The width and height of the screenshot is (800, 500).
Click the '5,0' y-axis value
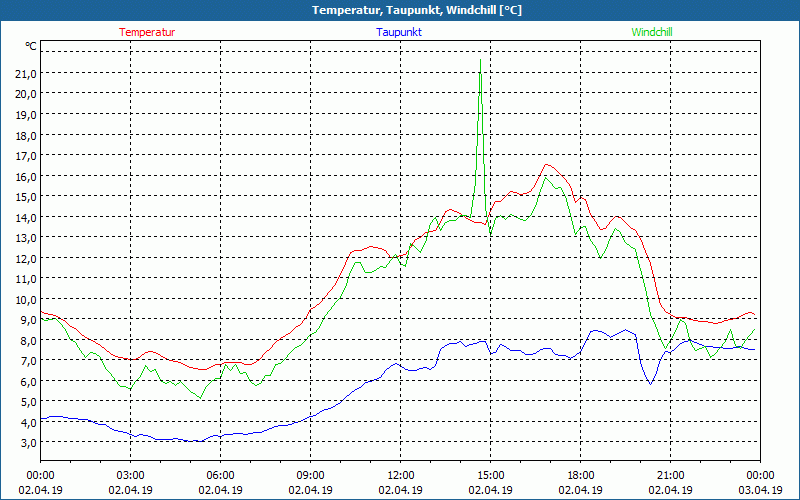click(29, 402)
